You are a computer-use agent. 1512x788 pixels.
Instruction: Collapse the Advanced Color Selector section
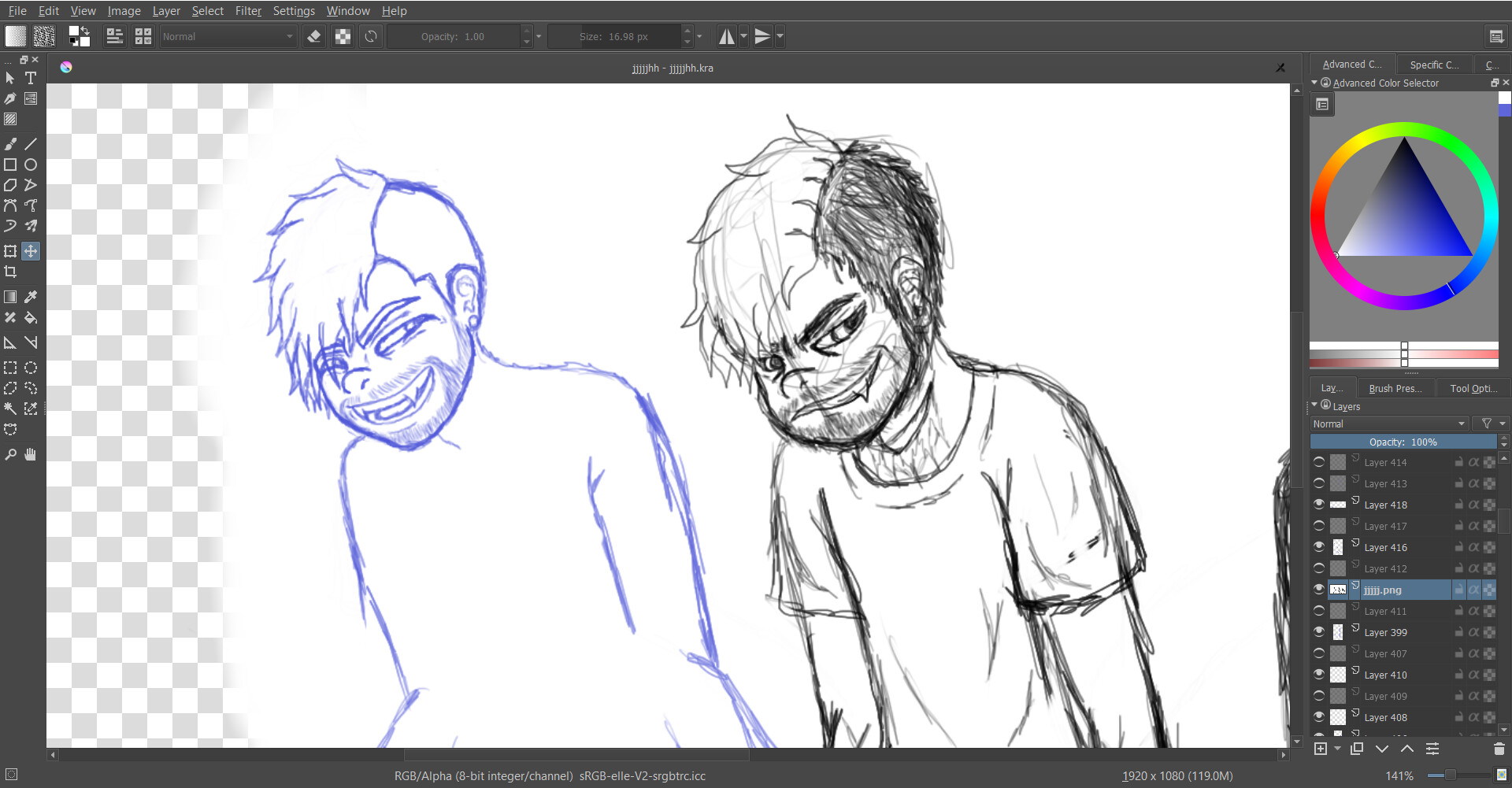click(x=1313, y=83)
